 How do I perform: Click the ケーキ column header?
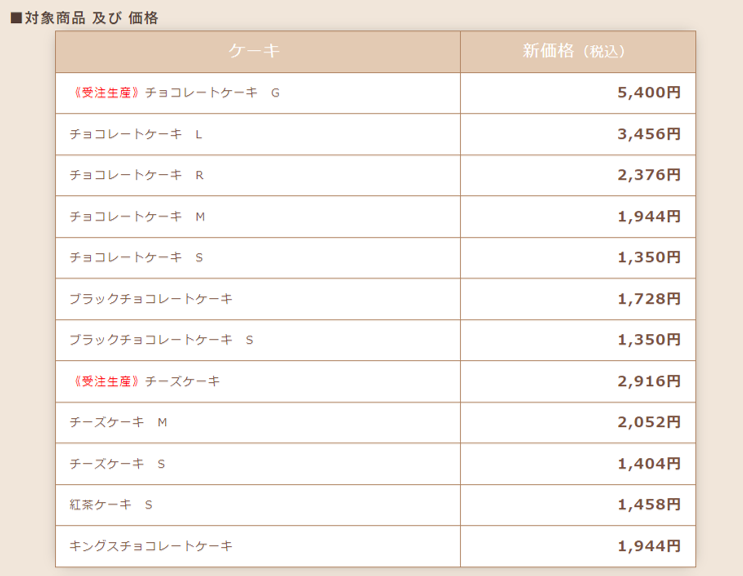pyautogui.click(x=256, y=51)
